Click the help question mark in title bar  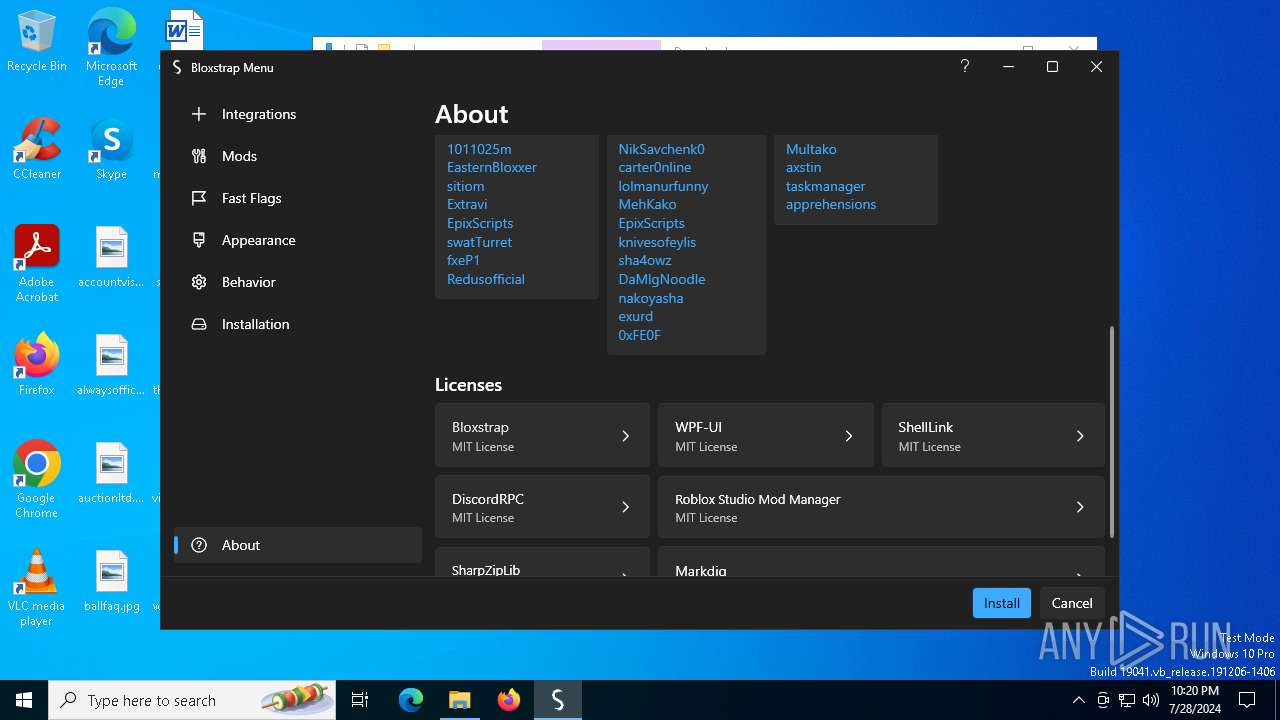click(964, 66)
